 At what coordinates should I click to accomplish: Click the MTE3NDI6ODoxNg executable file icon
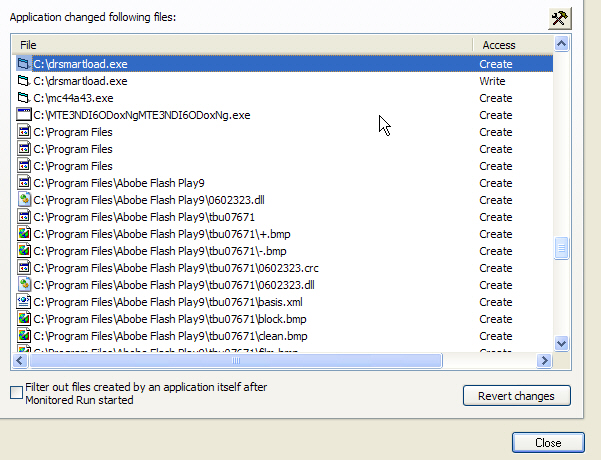click(x=24, y=115)
